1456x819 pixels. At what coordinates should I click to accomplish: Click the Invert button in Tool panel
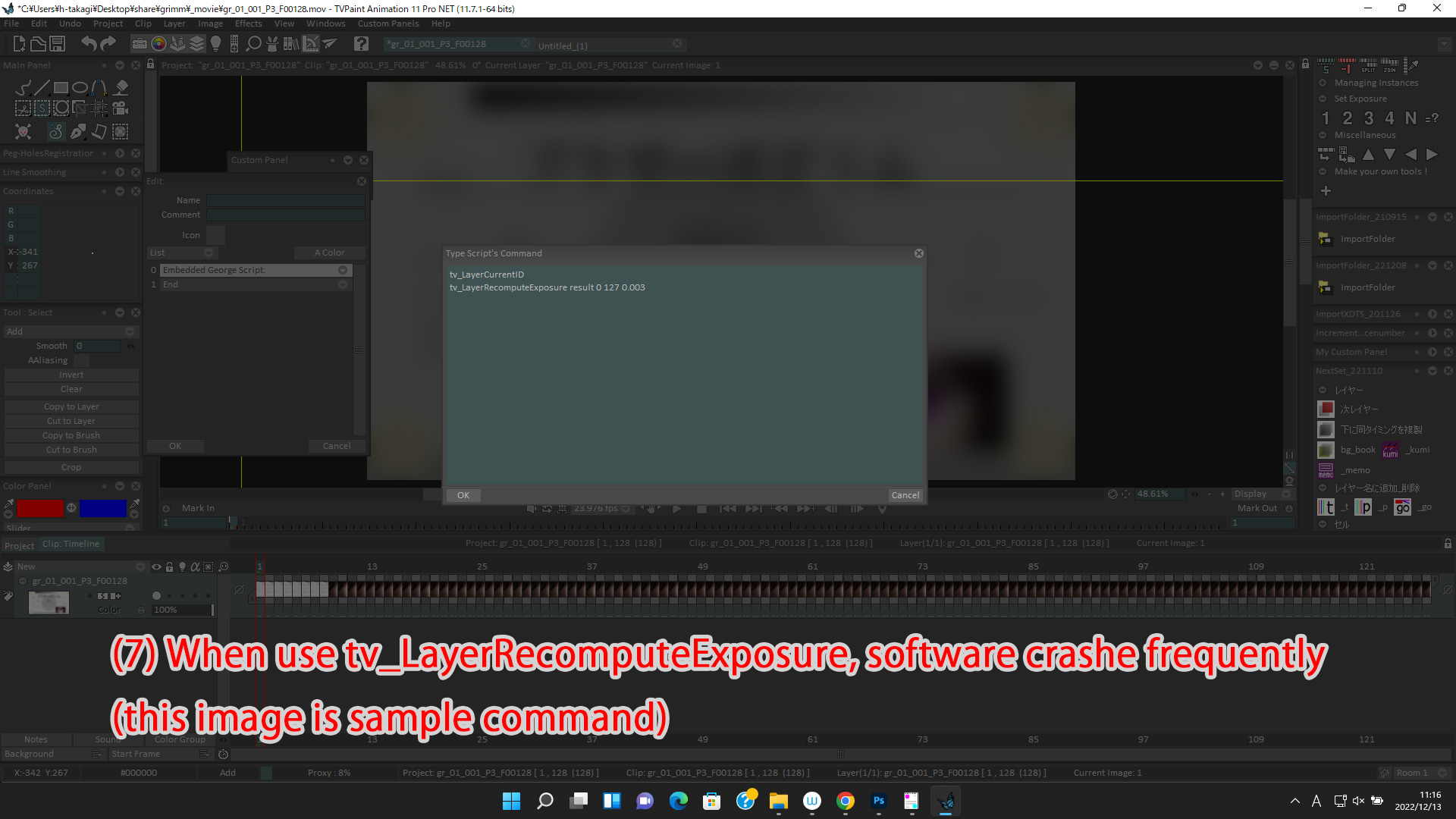click(x=71, y=375)
